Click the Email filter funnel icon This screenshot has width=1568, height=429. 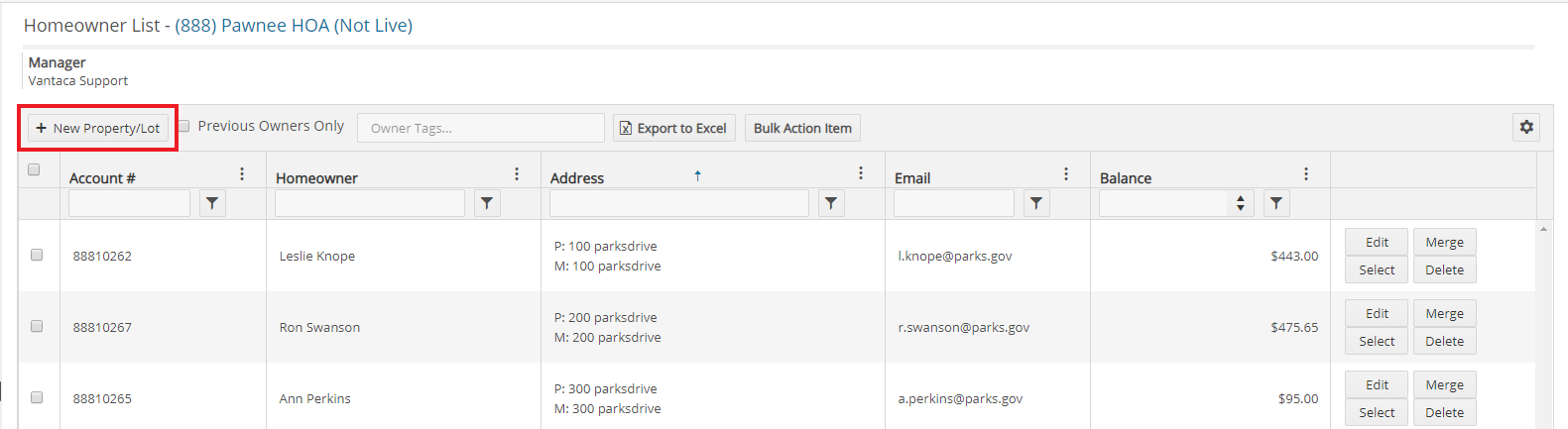tap(1036, 203)
